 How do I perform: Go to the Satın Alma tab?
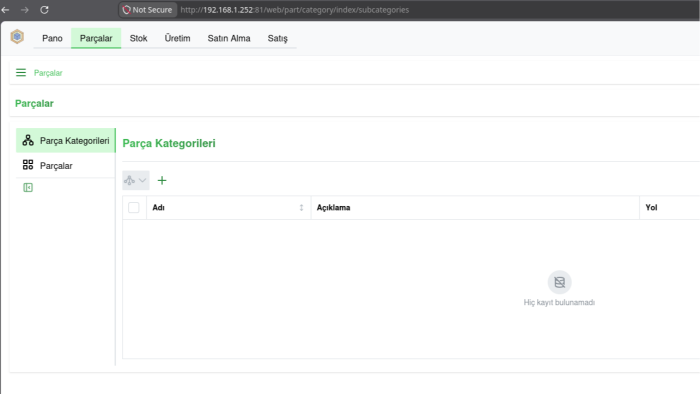(229, 38)
